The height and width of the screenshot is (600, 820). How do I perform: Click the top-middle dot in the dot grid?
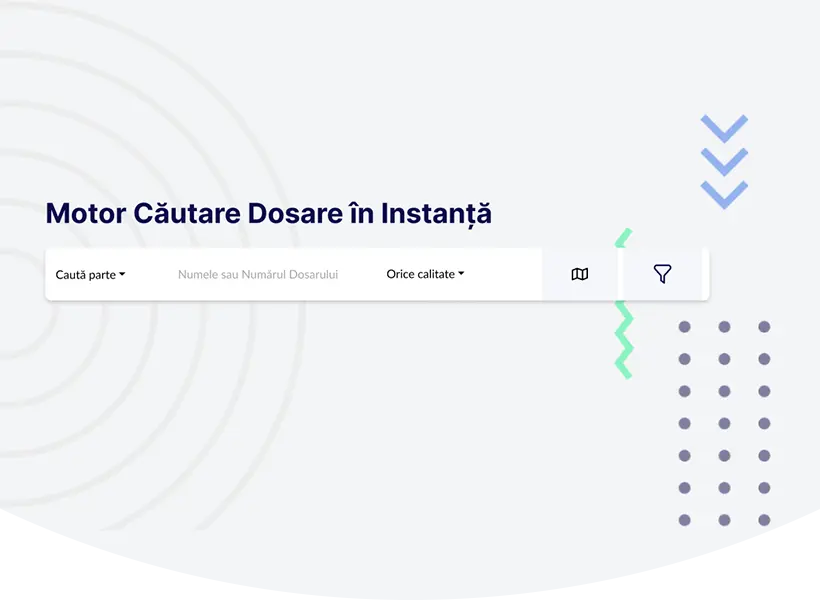[x=724, y=327]
